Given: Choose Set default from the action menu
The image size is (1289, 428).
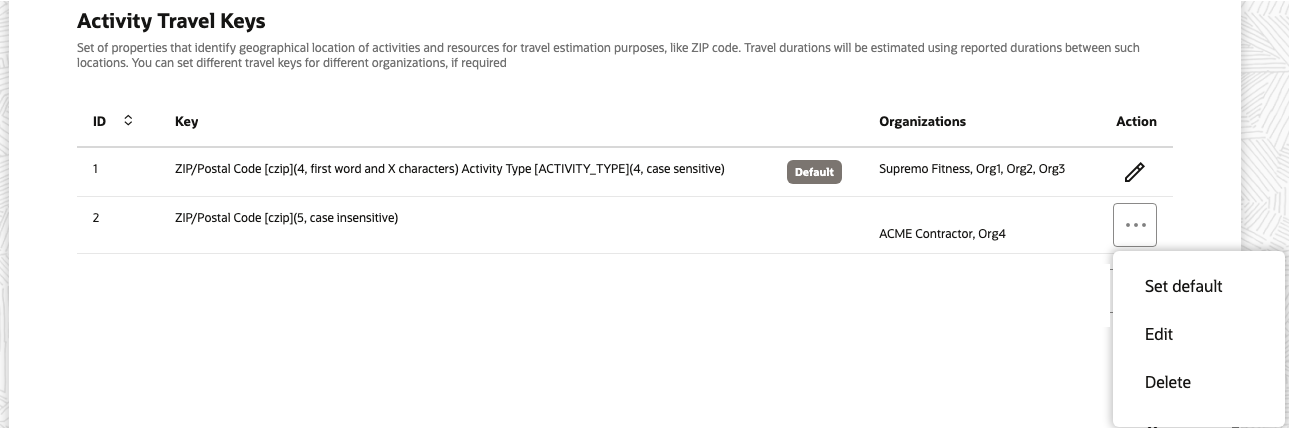Looking at the screenshot, I should click(x=1183, y=286).
